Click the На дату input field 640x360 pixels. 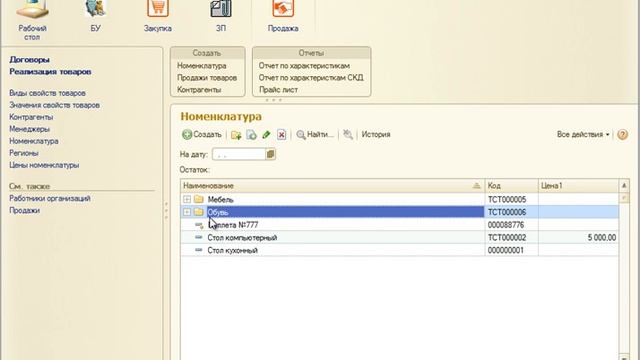tap(239, 154)
